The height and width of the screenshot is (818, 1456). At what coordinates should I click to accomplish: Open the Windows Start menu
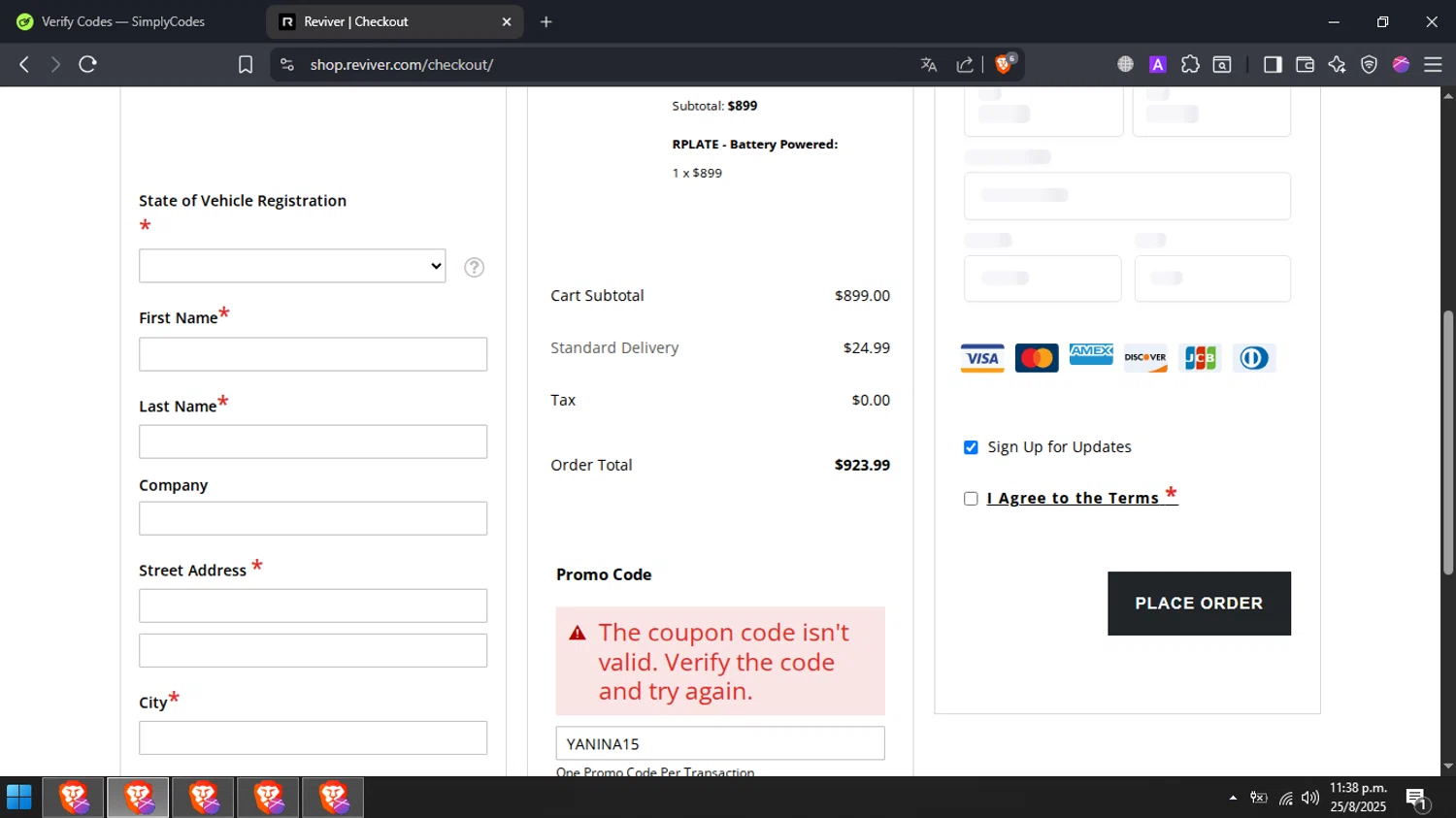click(x=19, y=798)
